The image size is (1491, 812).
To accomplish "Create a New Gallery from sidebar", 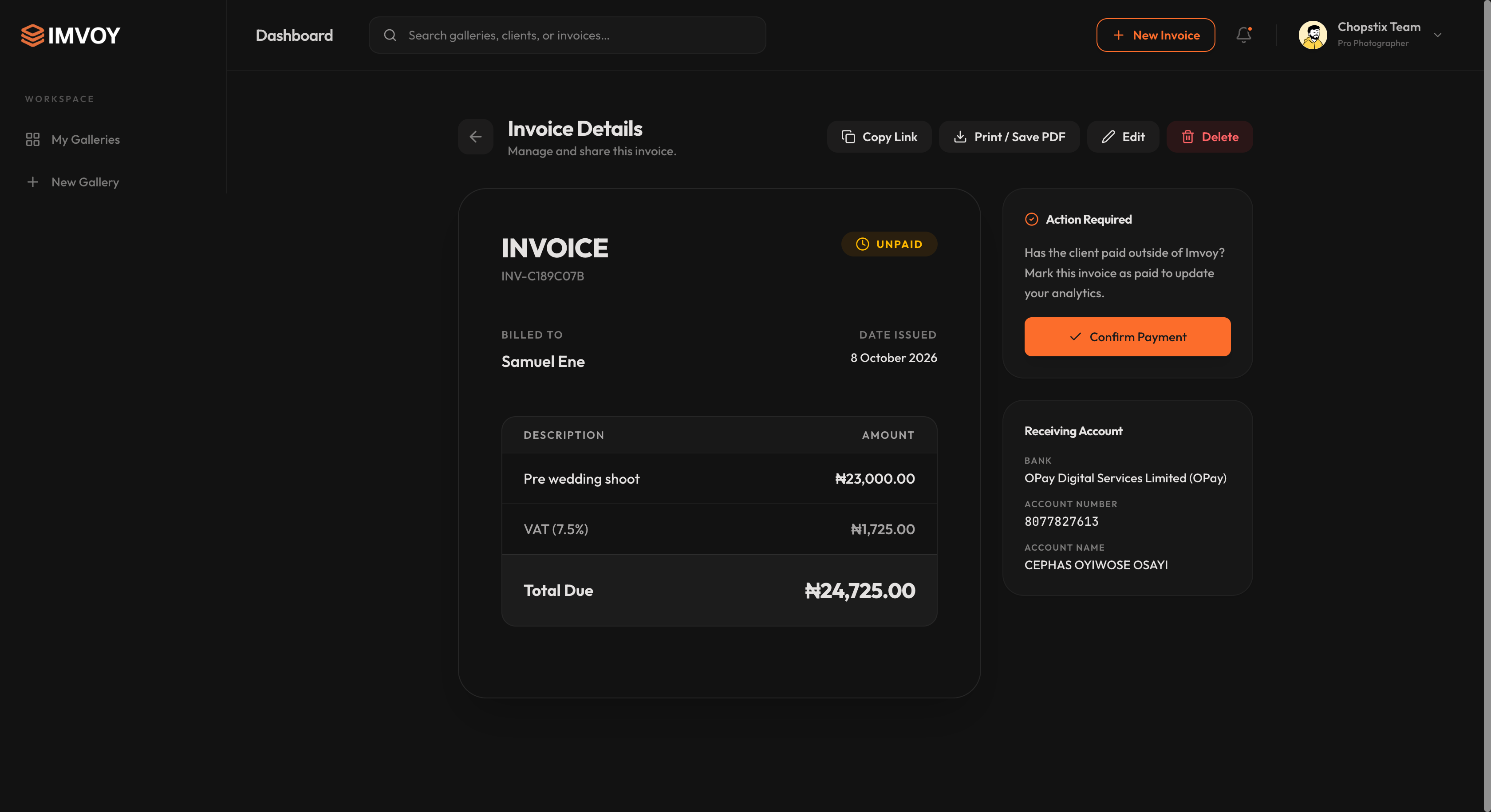I will pos(73,182).
